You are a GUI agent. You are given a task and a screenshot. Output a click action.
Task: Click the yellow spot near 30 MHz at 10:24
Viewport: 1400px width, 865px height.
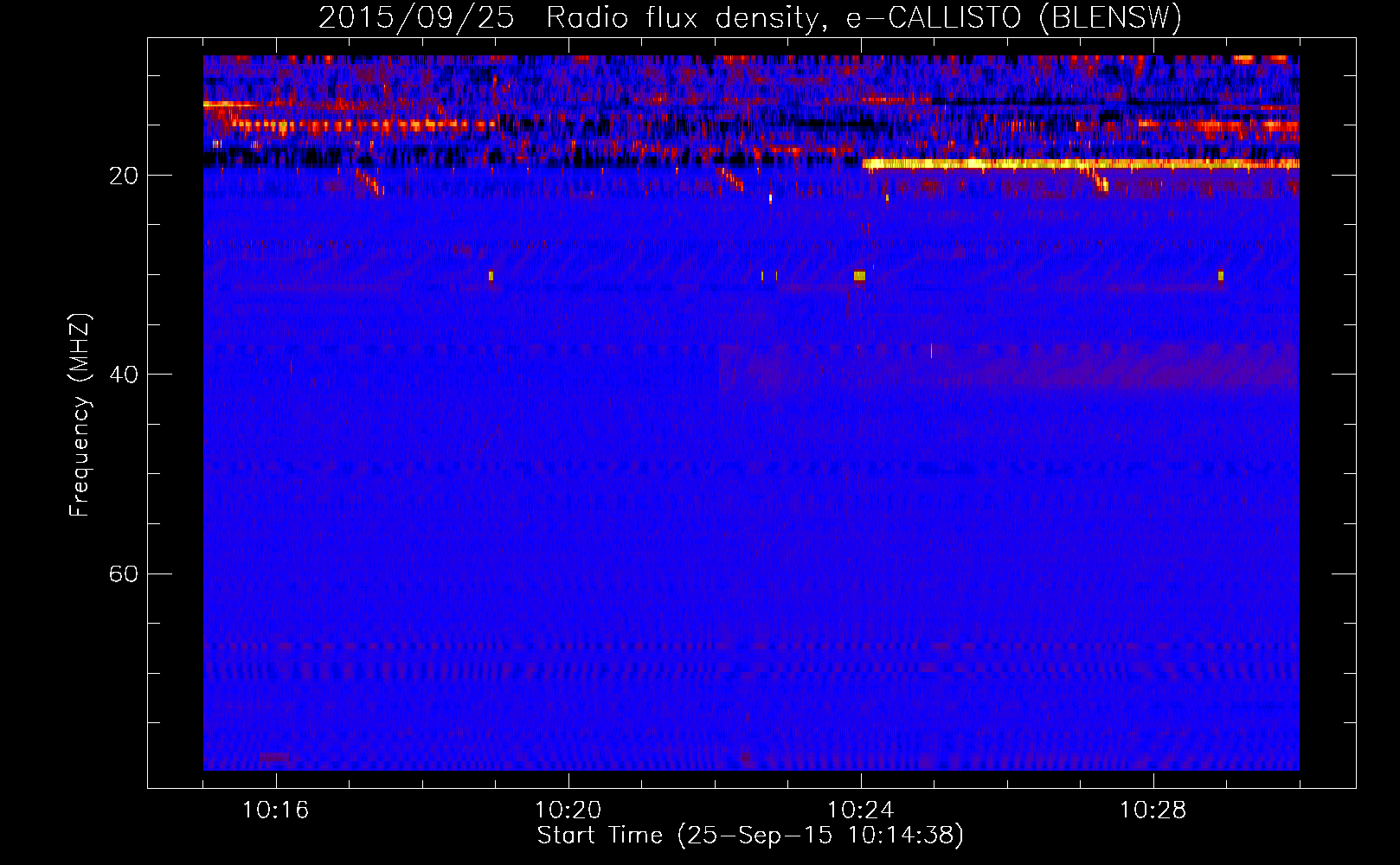pos(859,276)
